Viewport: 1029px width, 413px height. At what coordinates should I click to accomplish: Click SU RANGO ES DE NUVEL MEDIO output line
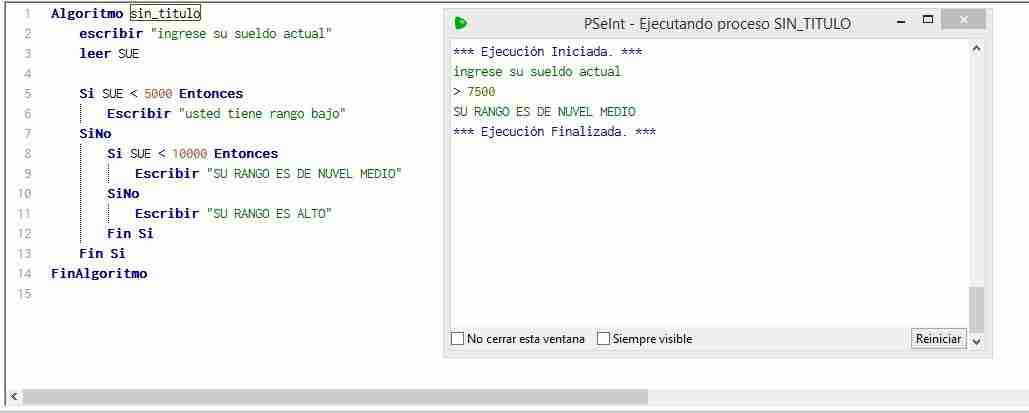tap(544, 112)
